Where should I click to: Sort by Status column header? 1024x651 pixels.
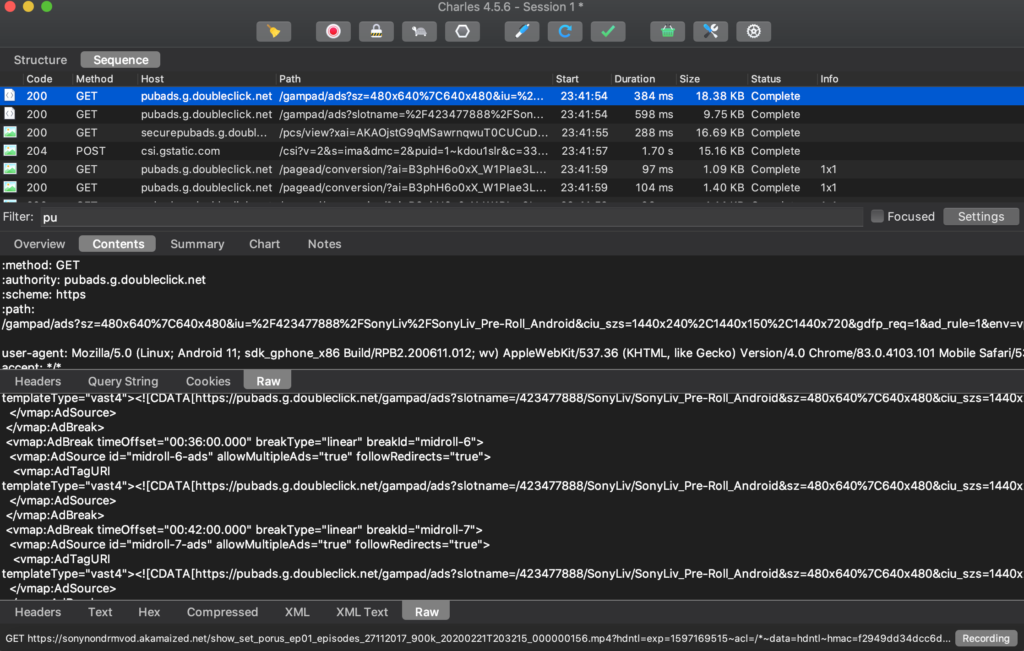[x=765, y=78]
